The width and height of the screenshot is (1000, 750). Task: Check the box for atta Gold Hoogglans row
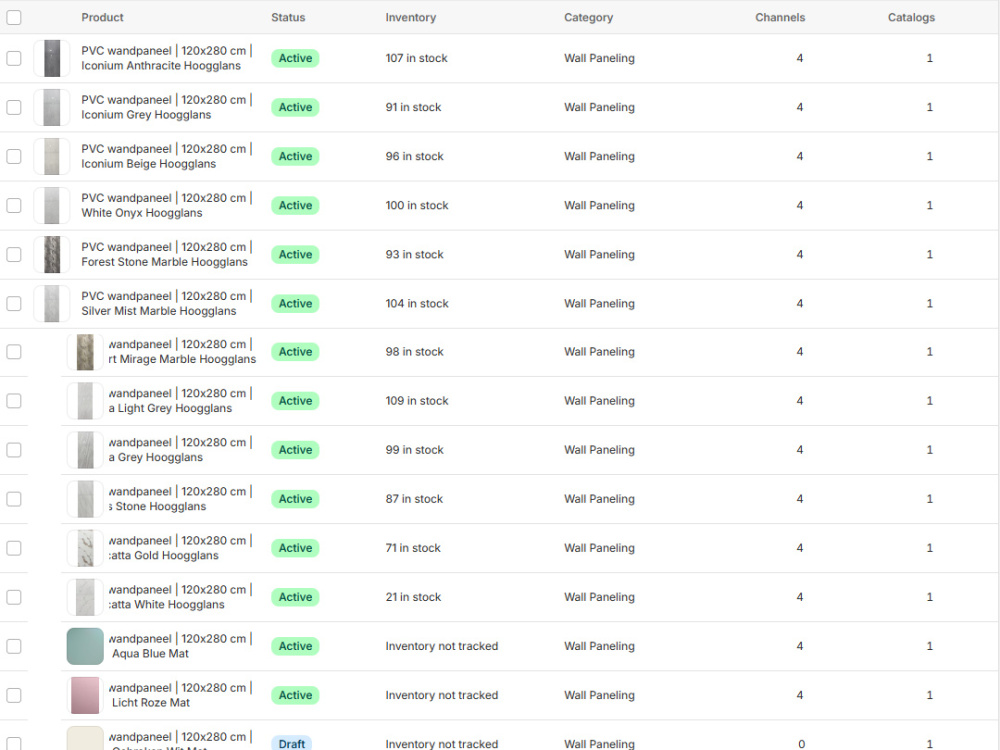coord(14,548)
